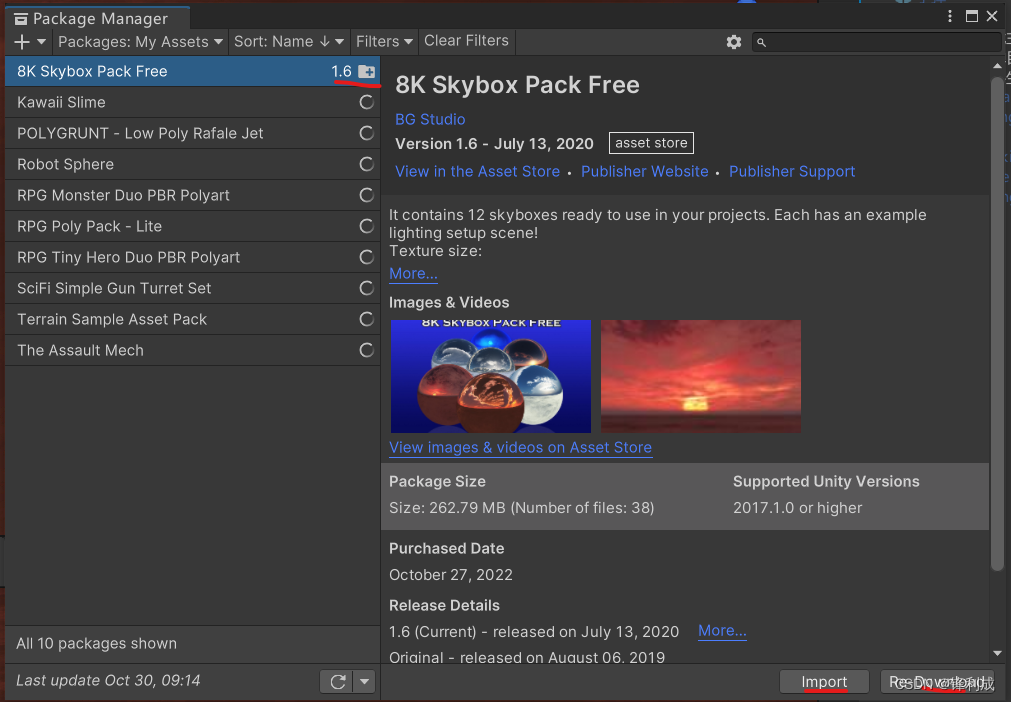Select POLYGRUNT - Low Poly Rafale Jet

click(x=192, y=133)
